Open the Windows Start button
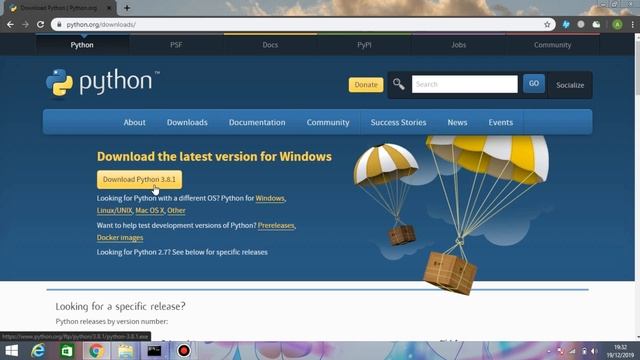640x360 pixels. pos(11,351)
